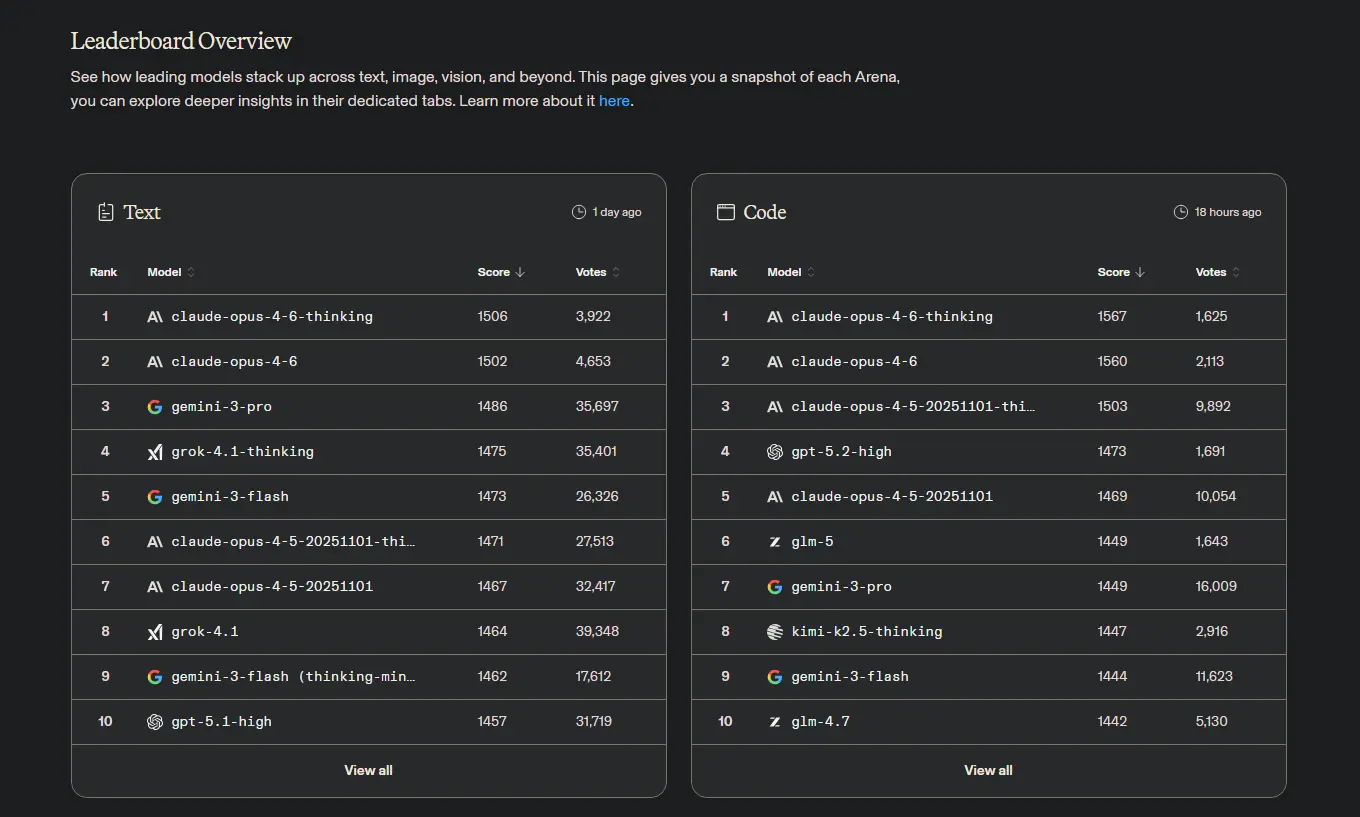Sort Code table by Score column
The height and width of the screenshot is (817, 1360).
(x=1121, y=272)
